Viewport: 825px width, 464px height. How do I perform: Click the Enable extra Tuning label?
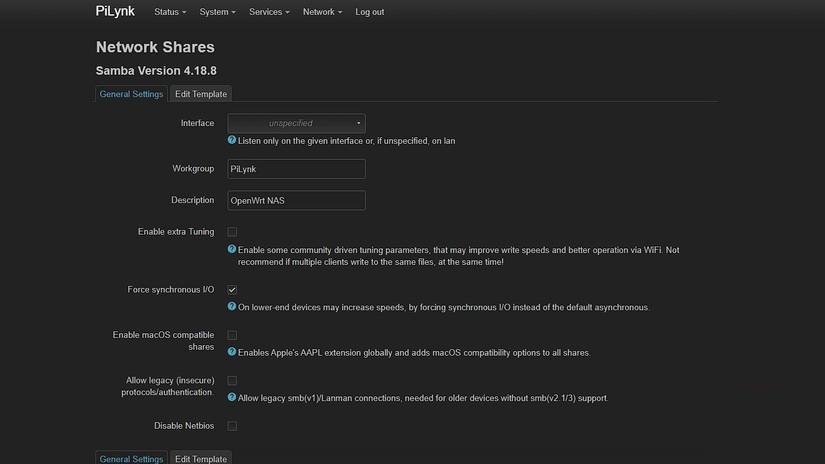click(x=176, y=231)
